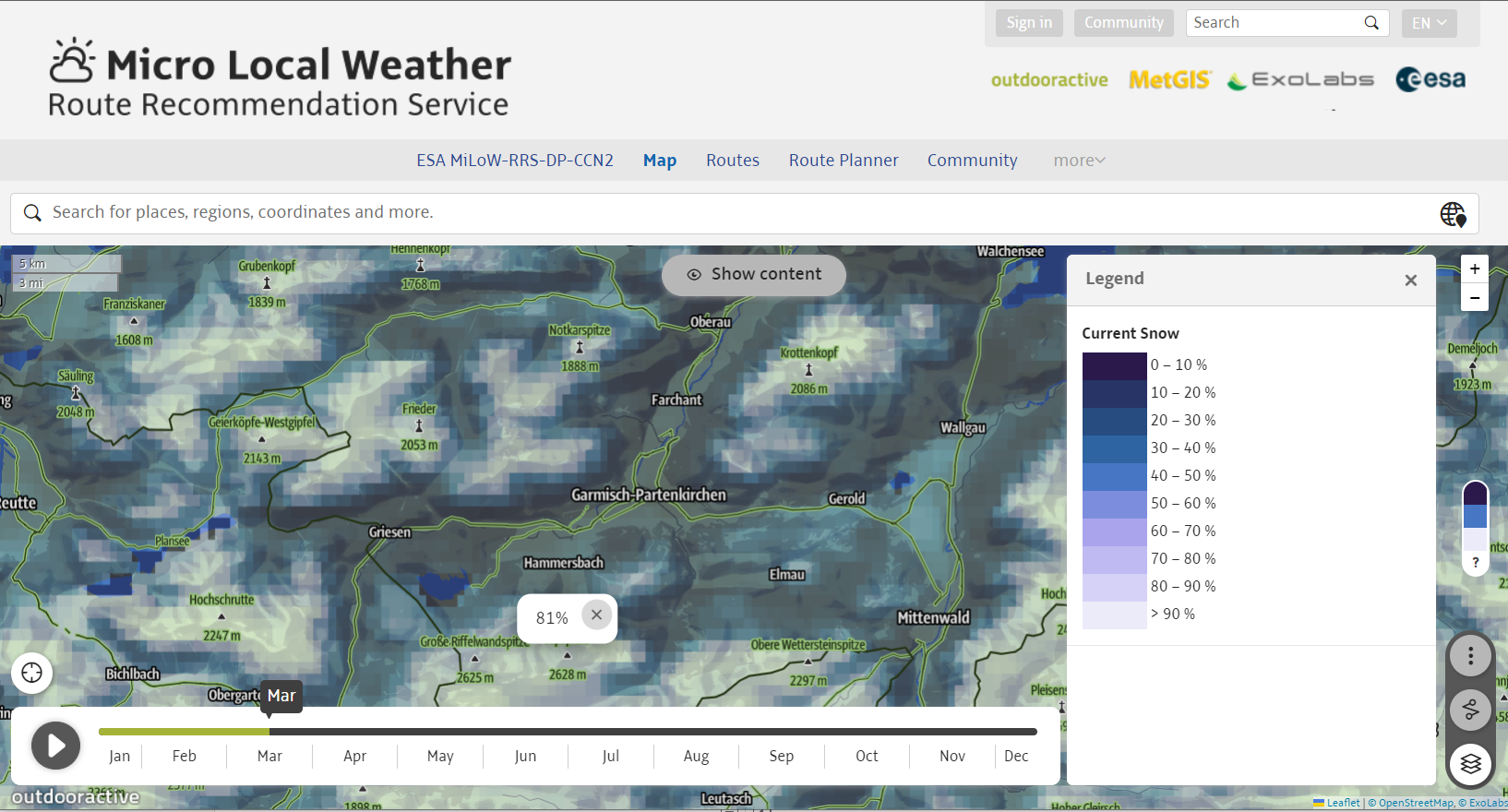Click the Mittenwald map label
Image resolution: width=1508 pixels, height=812 pixels.
tap(934, 617)
